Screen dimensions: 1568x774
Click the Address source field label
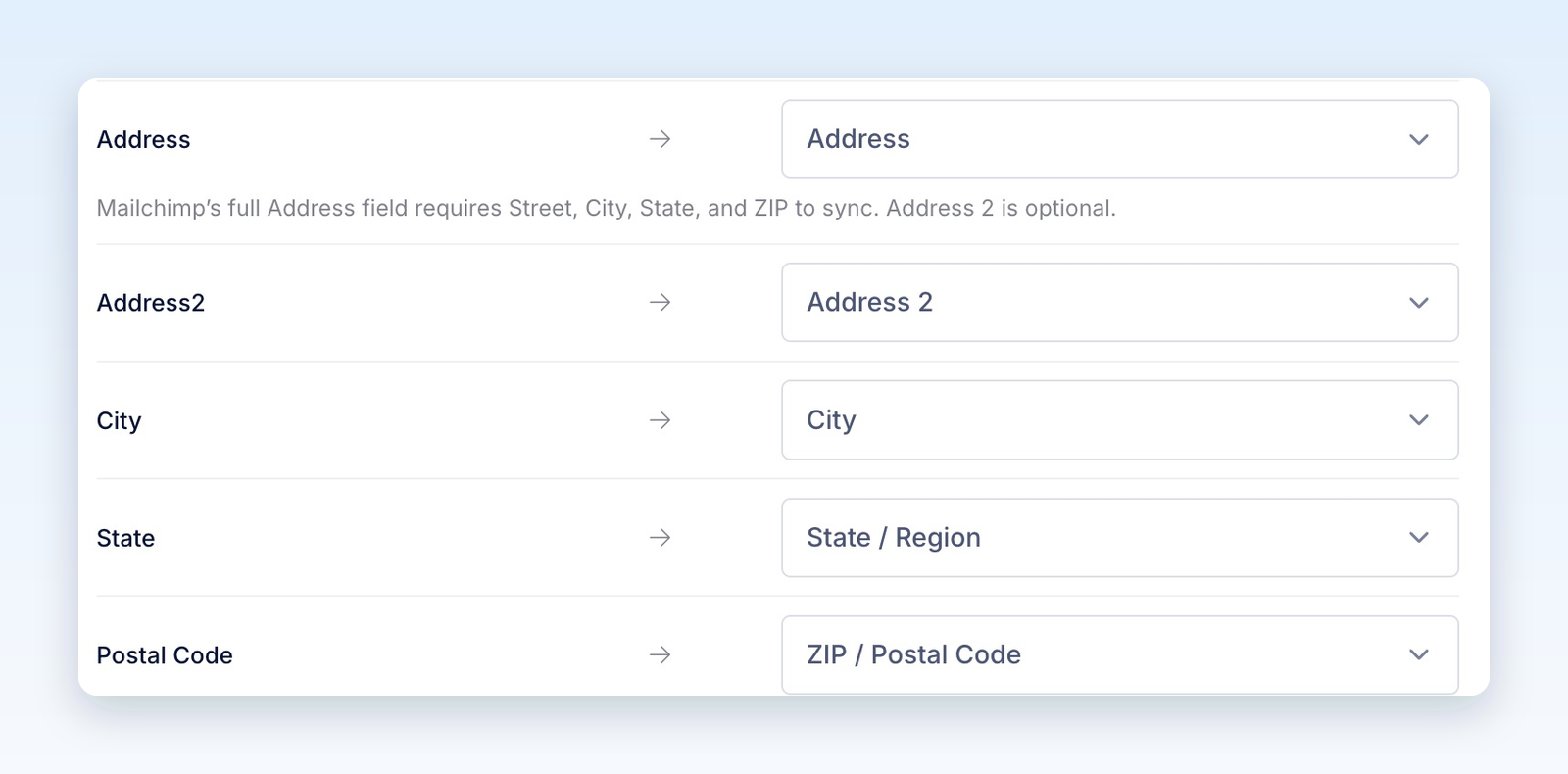143,140
